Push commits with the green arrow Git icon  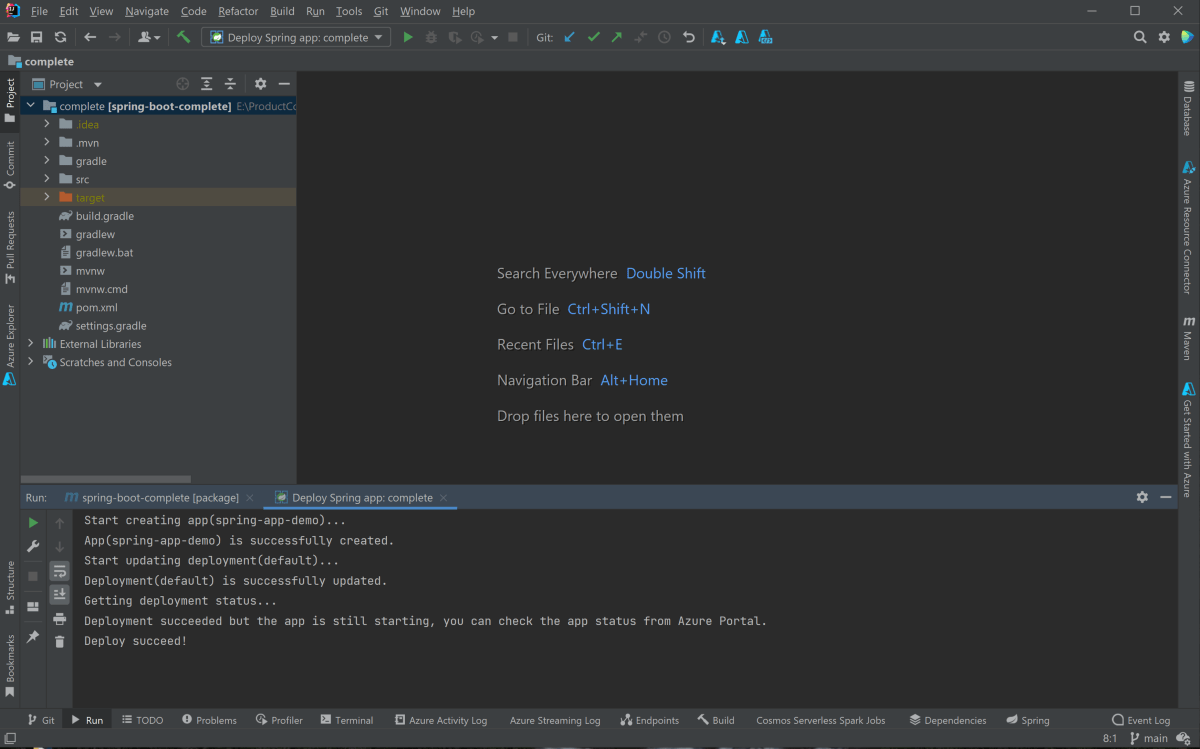click(x=616, y=36)
